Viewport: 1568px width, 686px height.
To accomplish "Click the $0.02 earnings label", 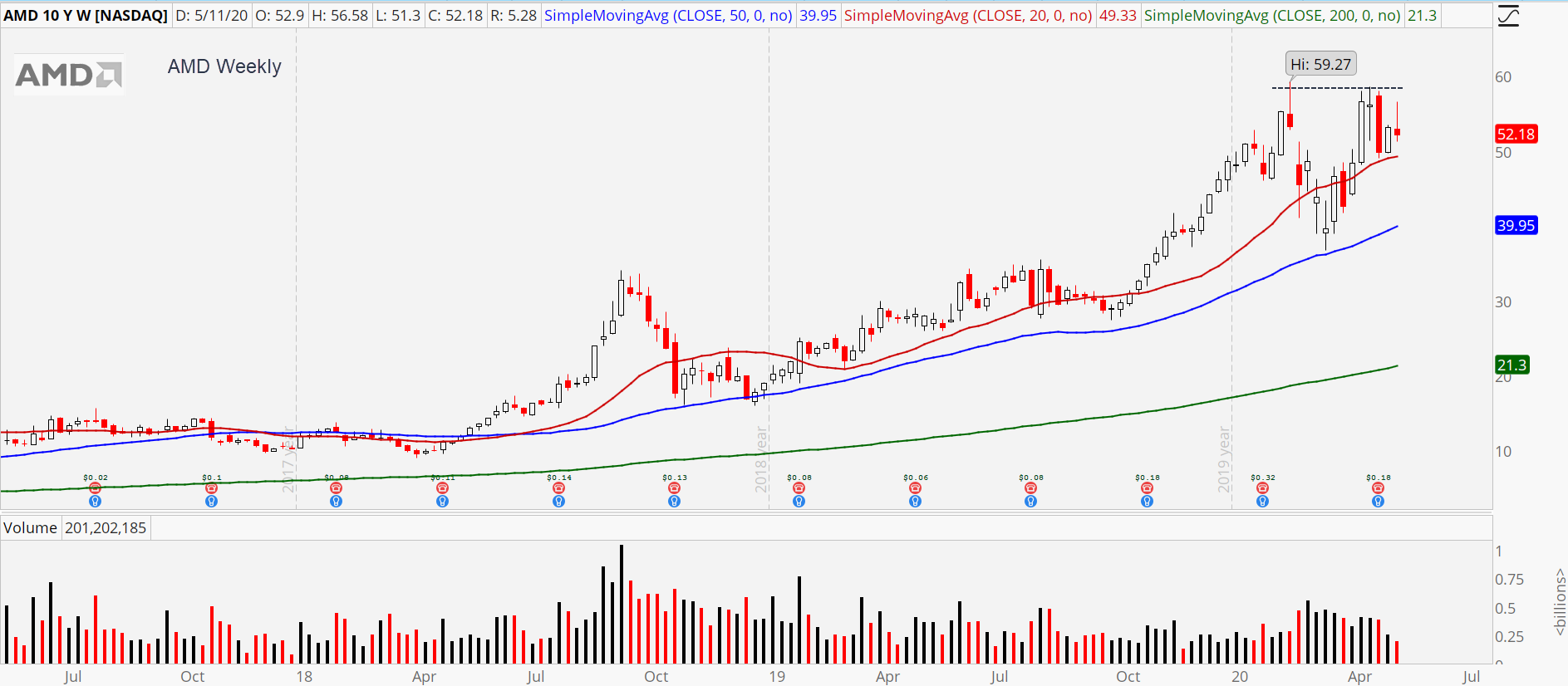I will click(x=96, y=478).
